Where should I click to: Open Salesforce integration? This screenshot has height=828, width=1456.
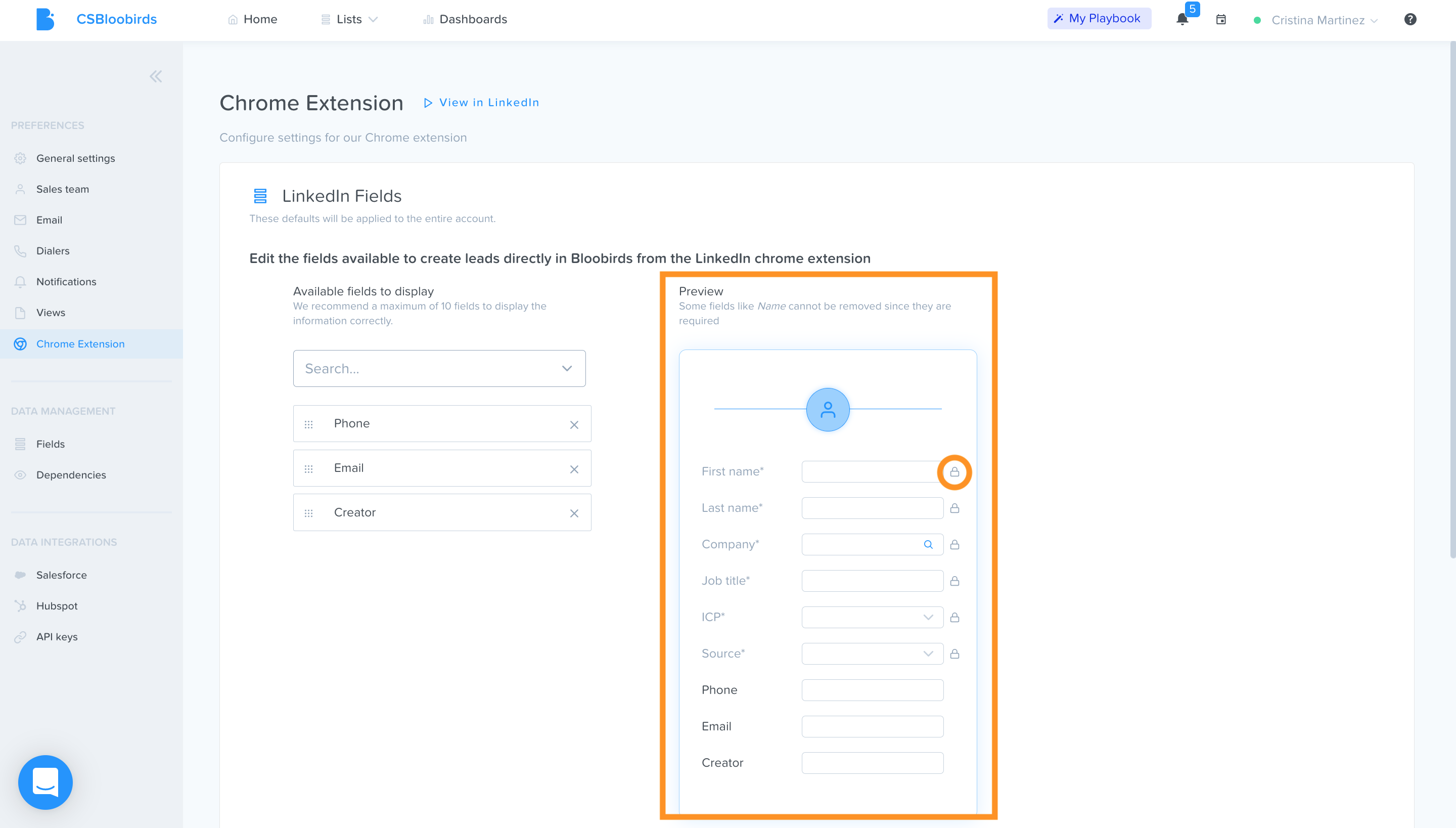click(x=61, y=575)
